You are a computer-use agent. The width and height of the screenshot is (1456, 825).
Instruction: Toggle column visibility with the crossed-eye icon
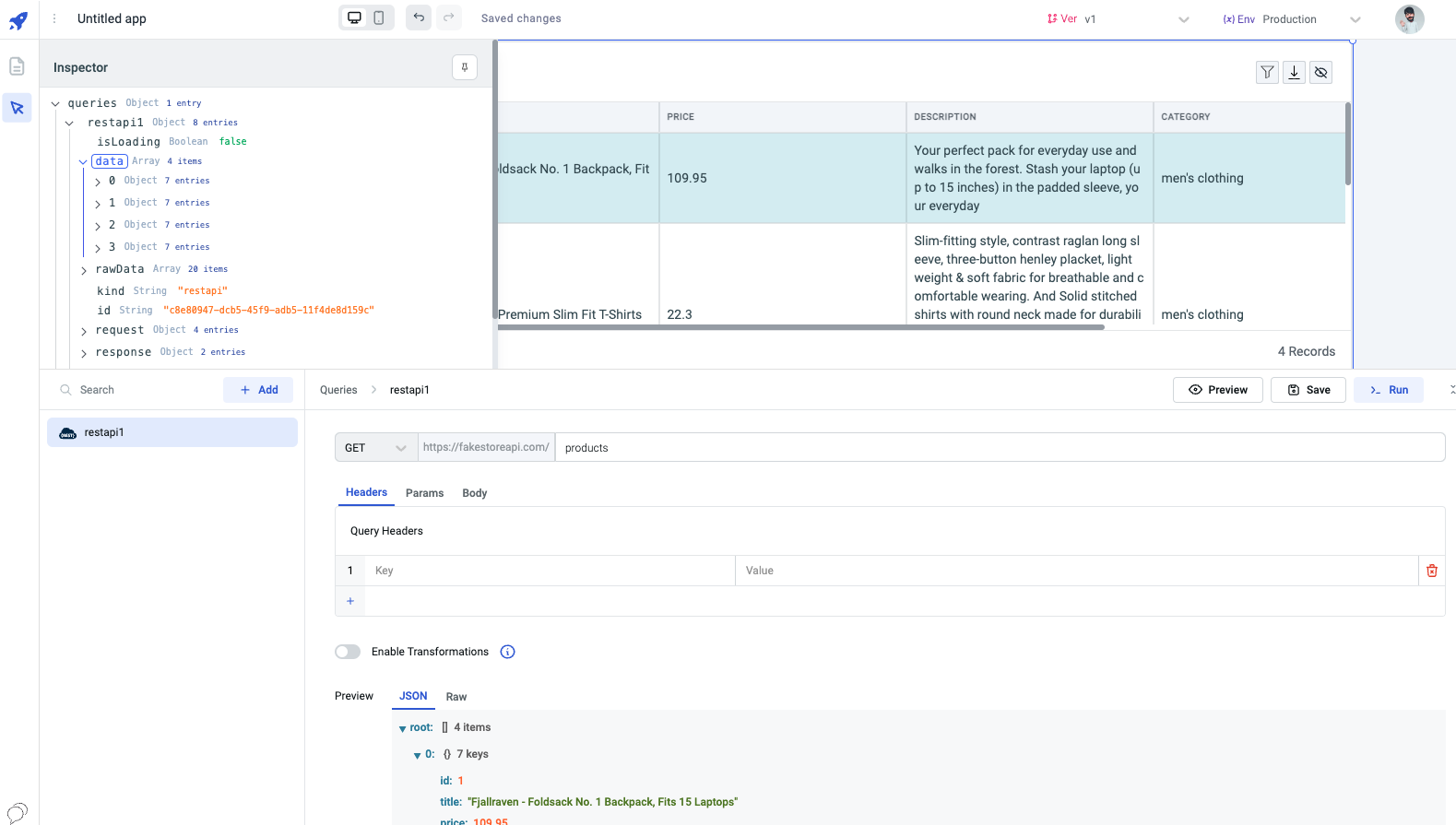coord(1320,73)
